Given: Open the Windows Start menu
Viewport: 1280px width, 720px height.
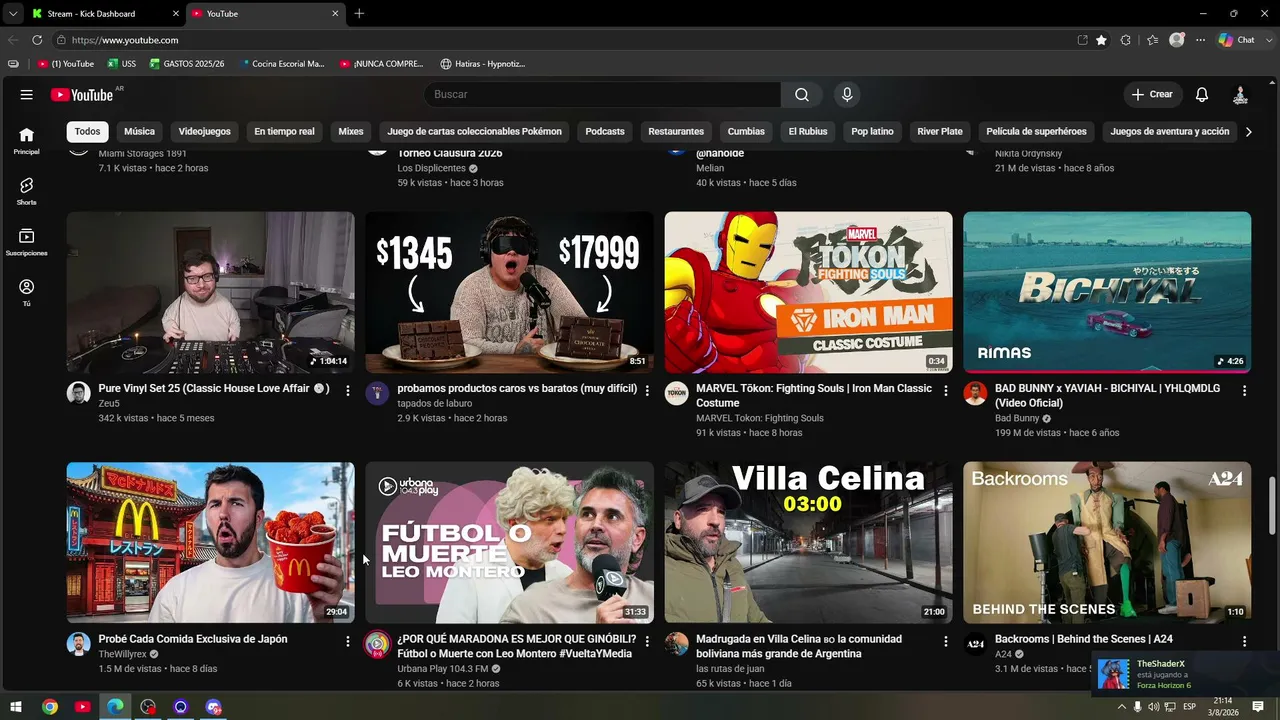Looking at the screenshot, I should [x=16, y=707].
